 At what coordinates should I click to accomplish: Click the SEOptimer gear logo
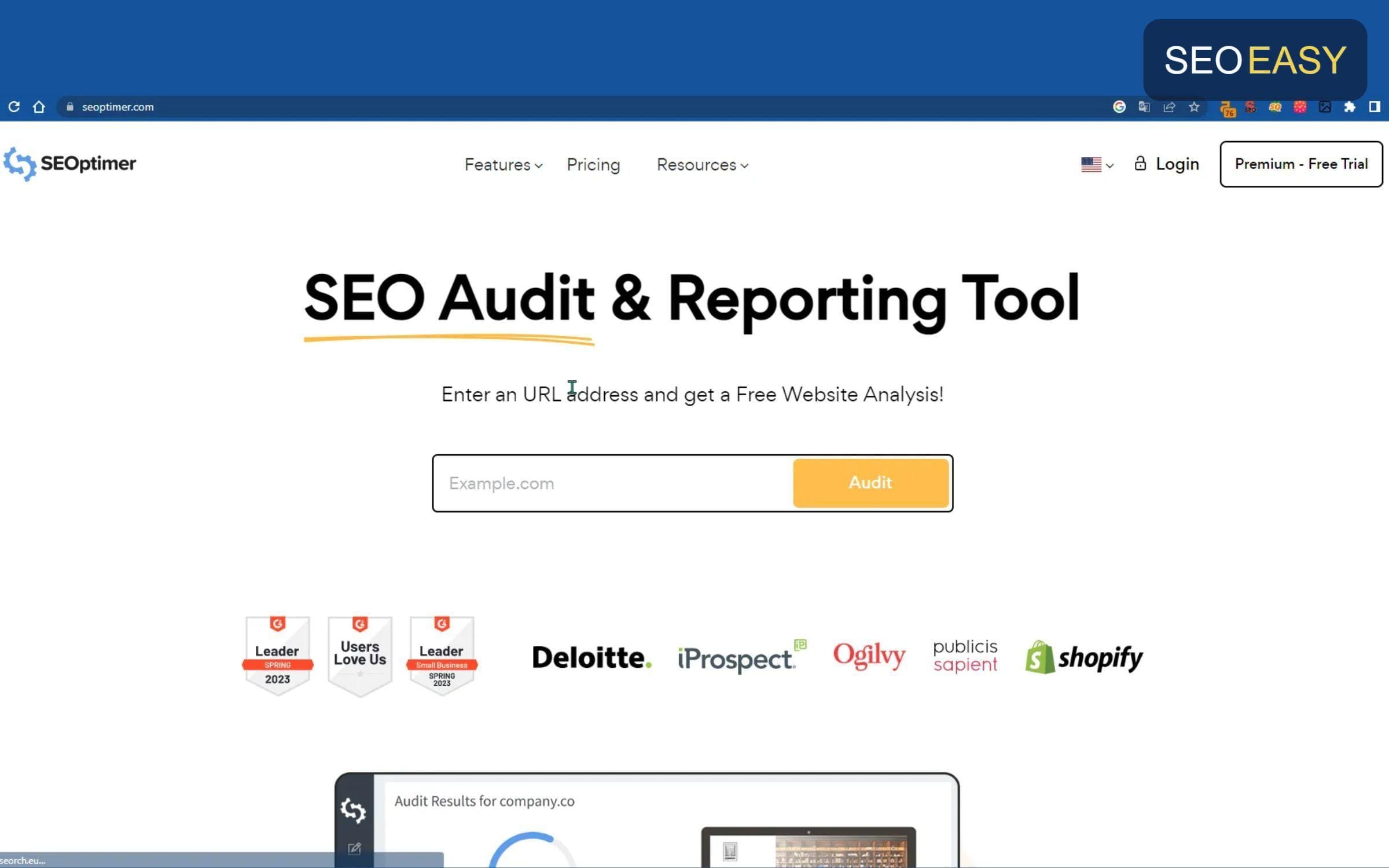pos(20,164)
